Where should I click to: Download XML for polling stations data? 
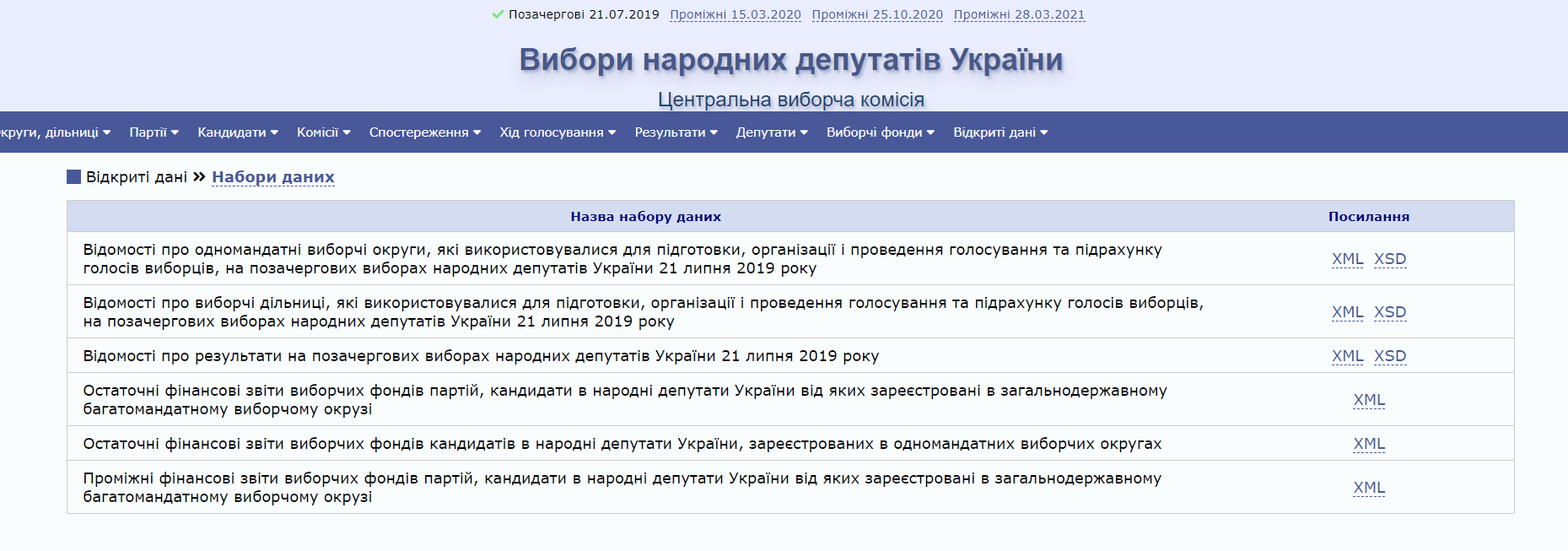point(1347,312)
